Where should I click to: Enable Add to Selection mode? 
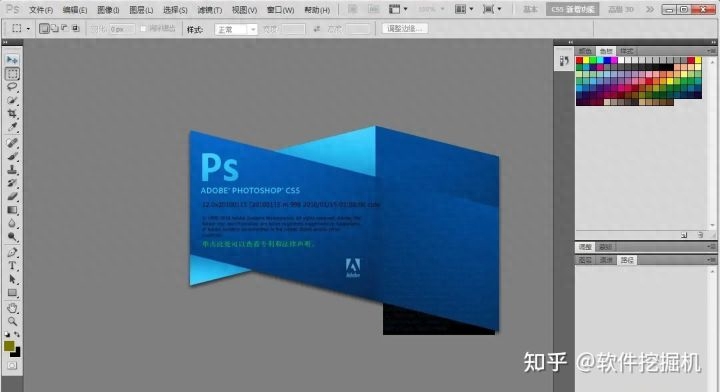[55, 29]
